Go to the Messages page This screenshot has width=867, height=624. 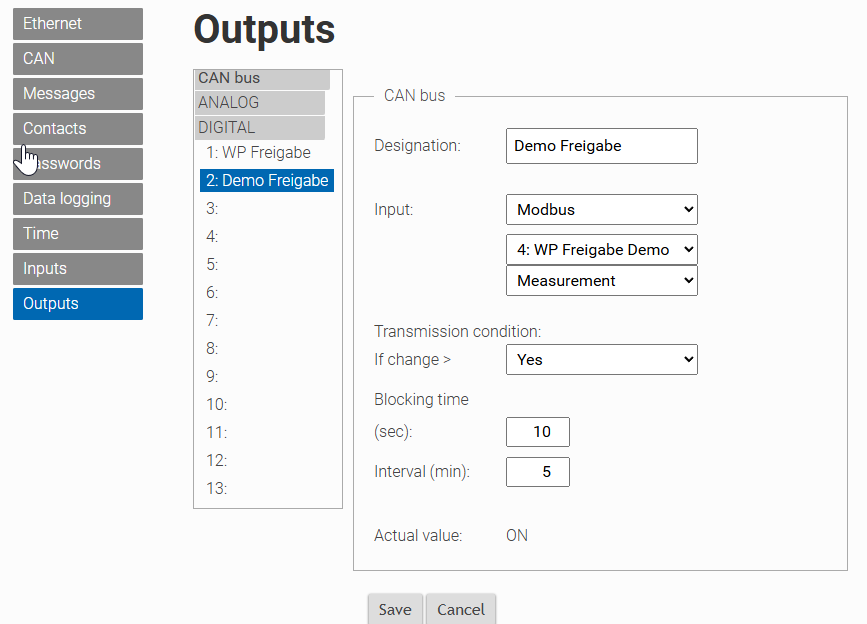(x=78, y=93)
